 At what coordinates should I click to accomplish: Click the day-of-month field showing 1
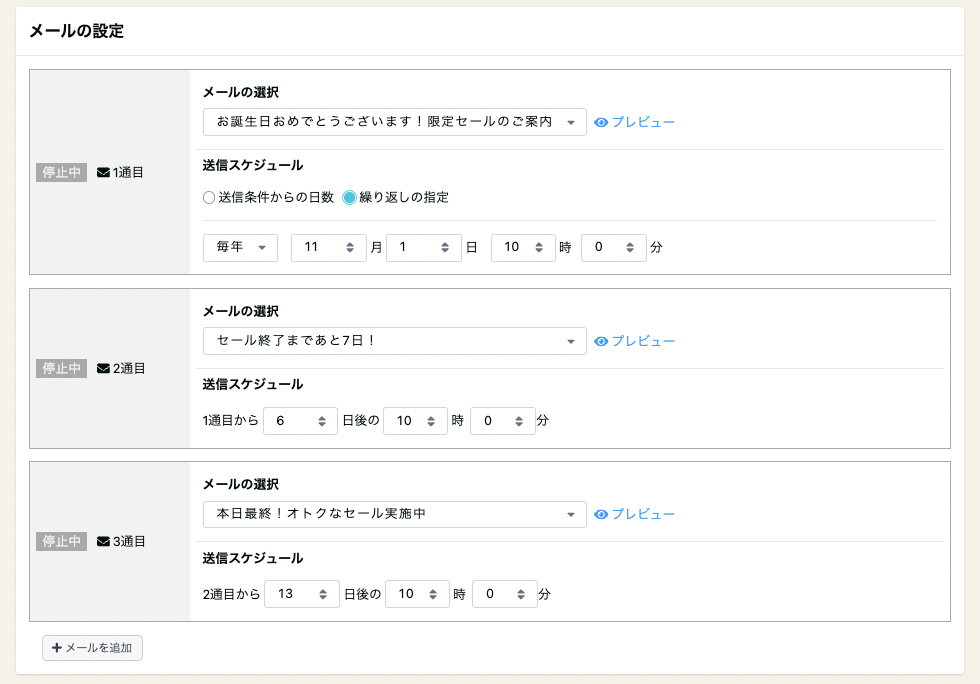(x=423, y=247)
